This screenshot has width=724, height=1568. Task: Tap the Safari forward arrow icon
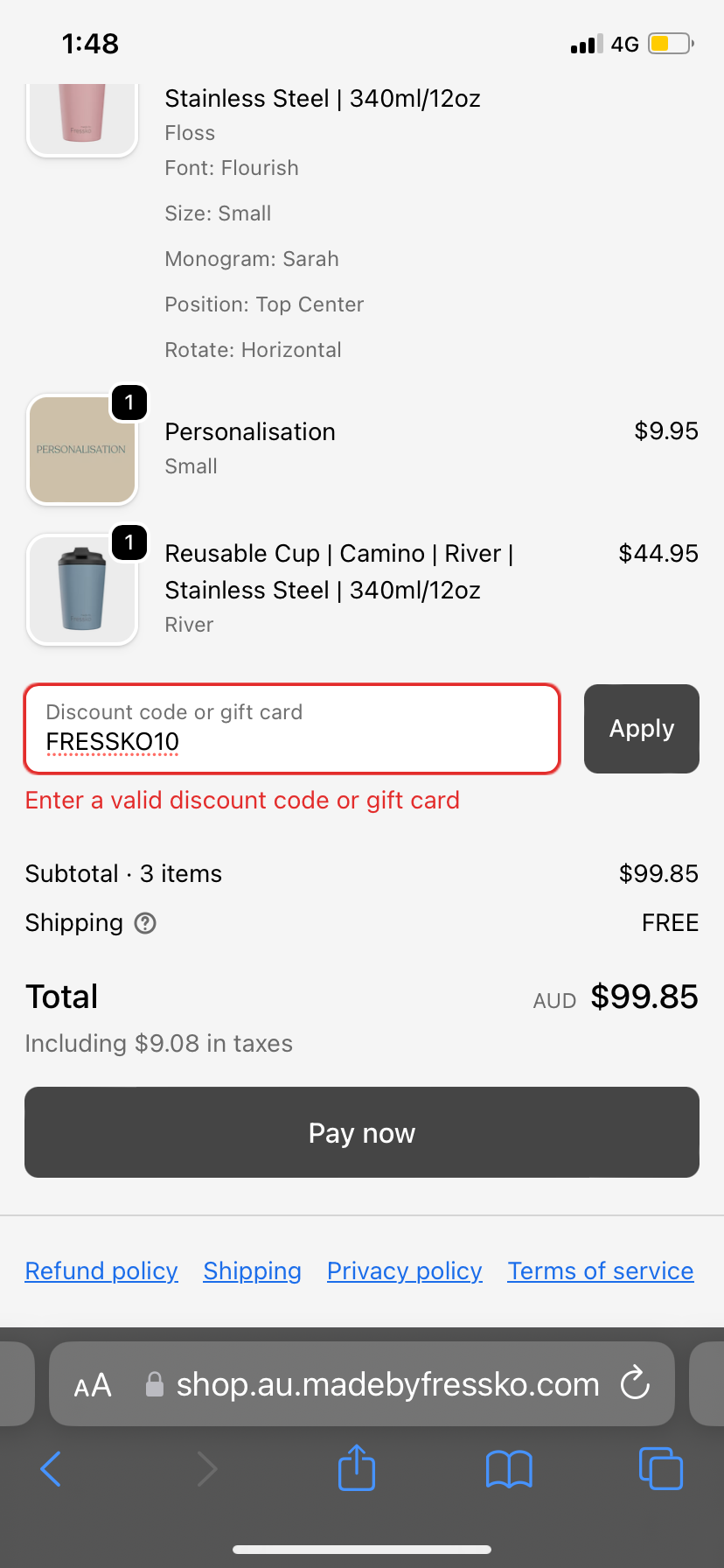[x=206, y=1468]
